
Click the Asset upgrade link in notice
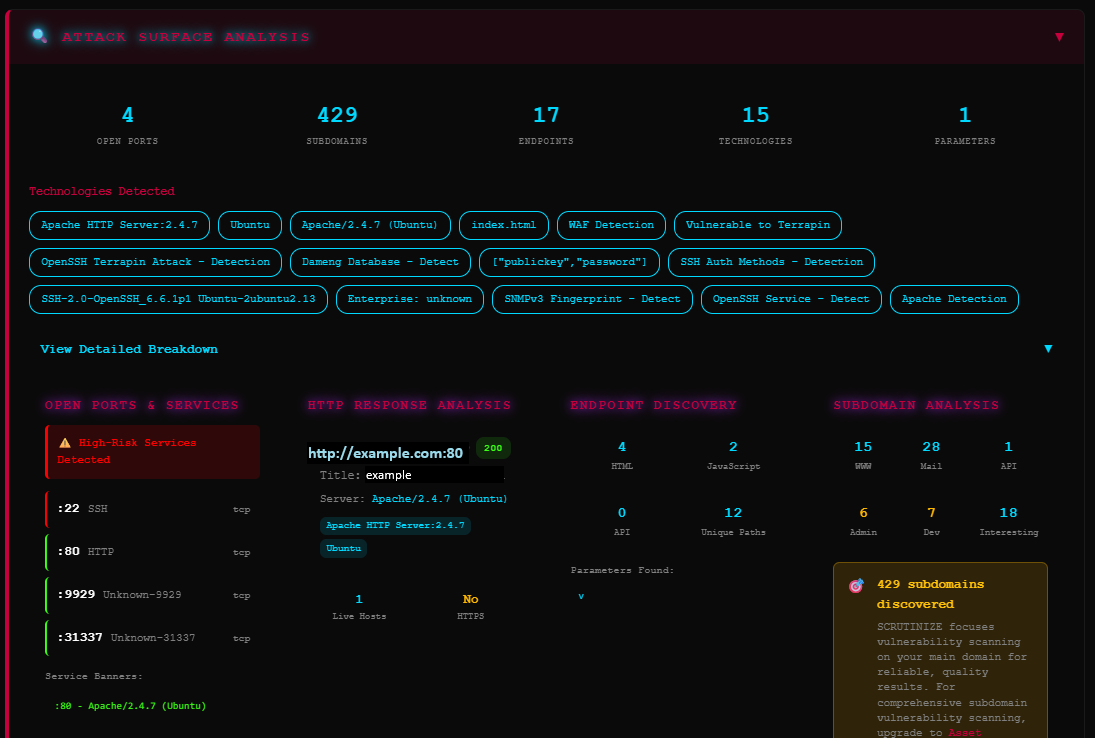click(x=963, y=733)
